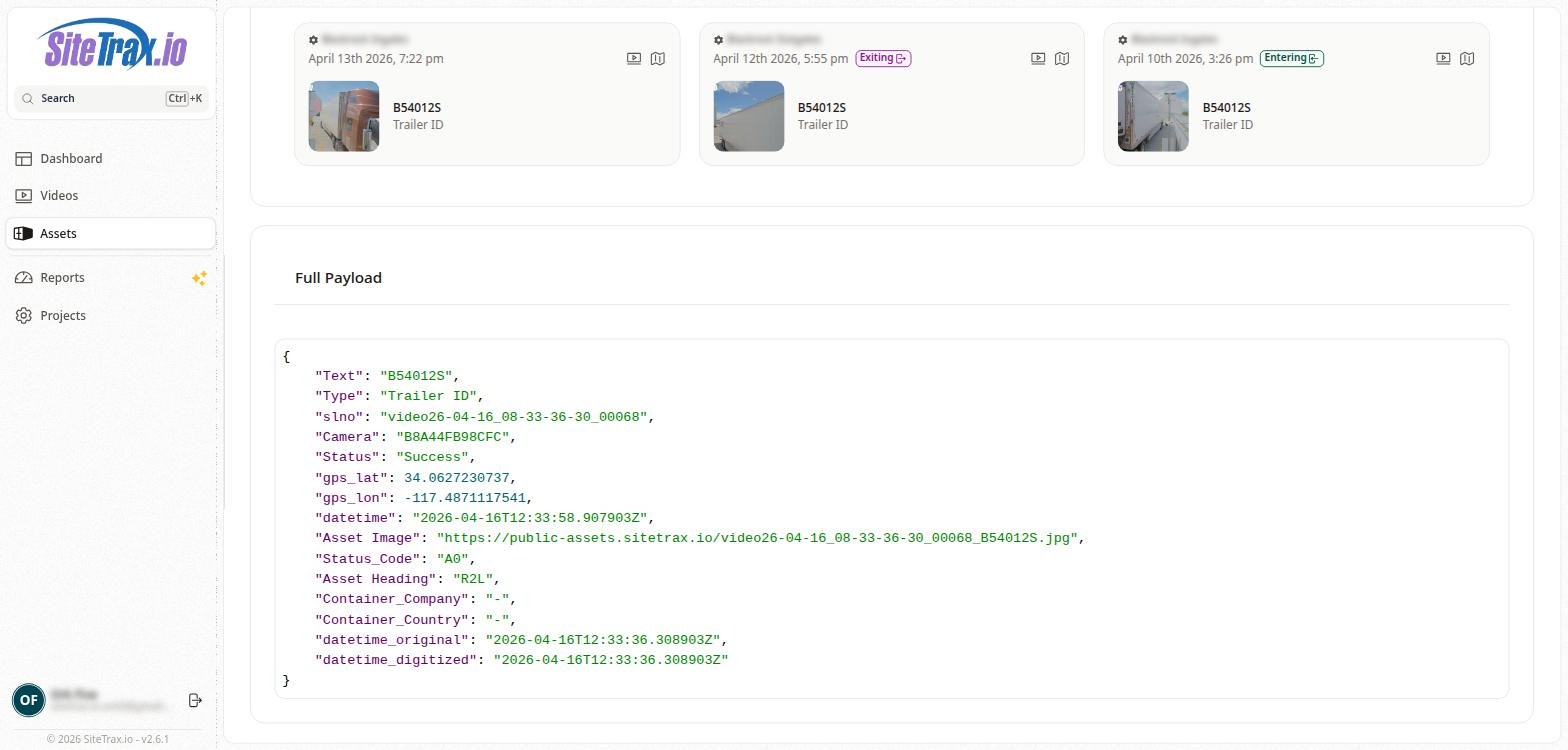Viewport: 1568px width, 750px height.
Task: Click B54012S on the April 13th card
Action: pyautogui.click(x=417, y=107)
